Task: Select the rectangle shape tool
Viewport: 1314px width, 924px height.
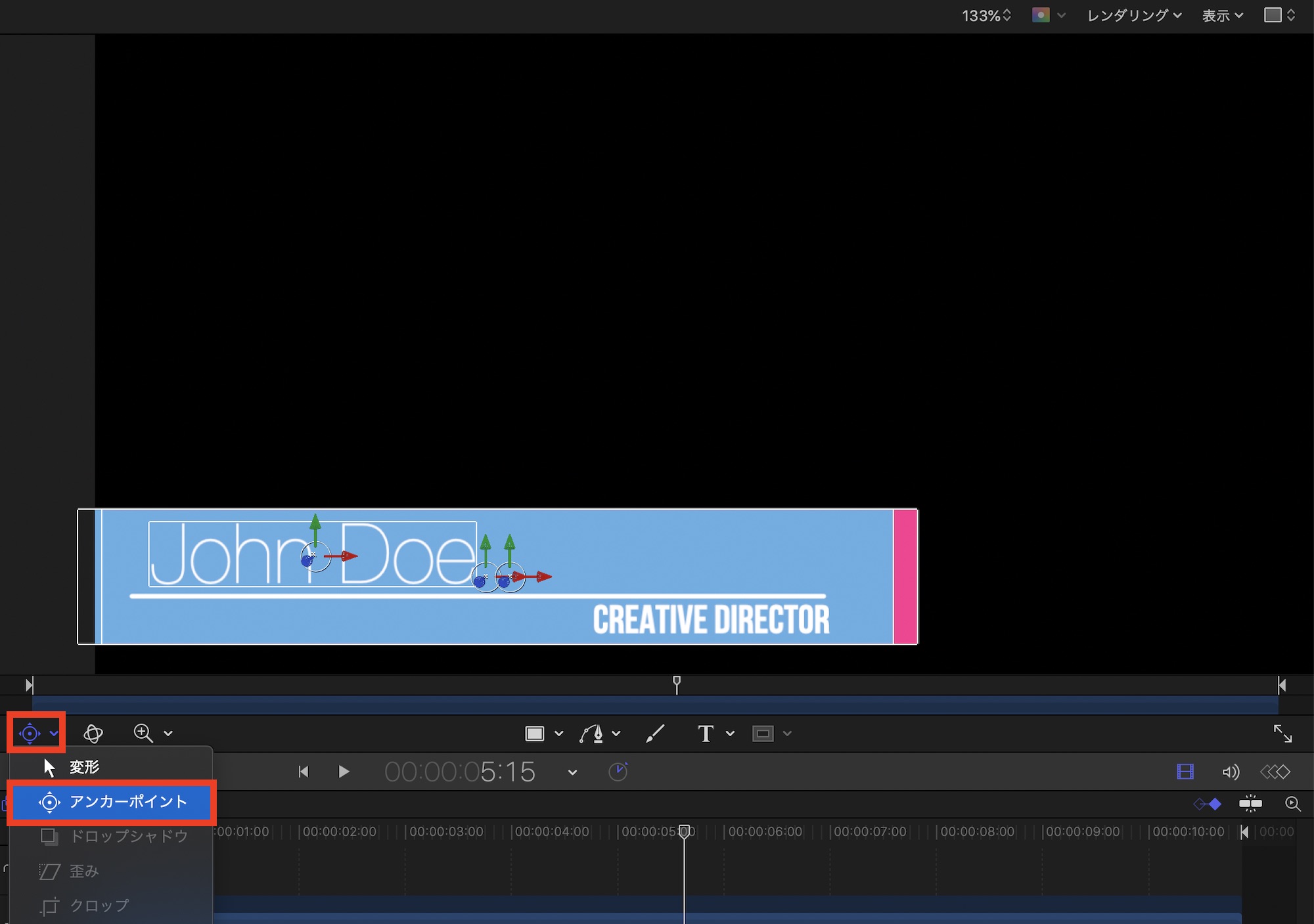Action: click(535, 734)
